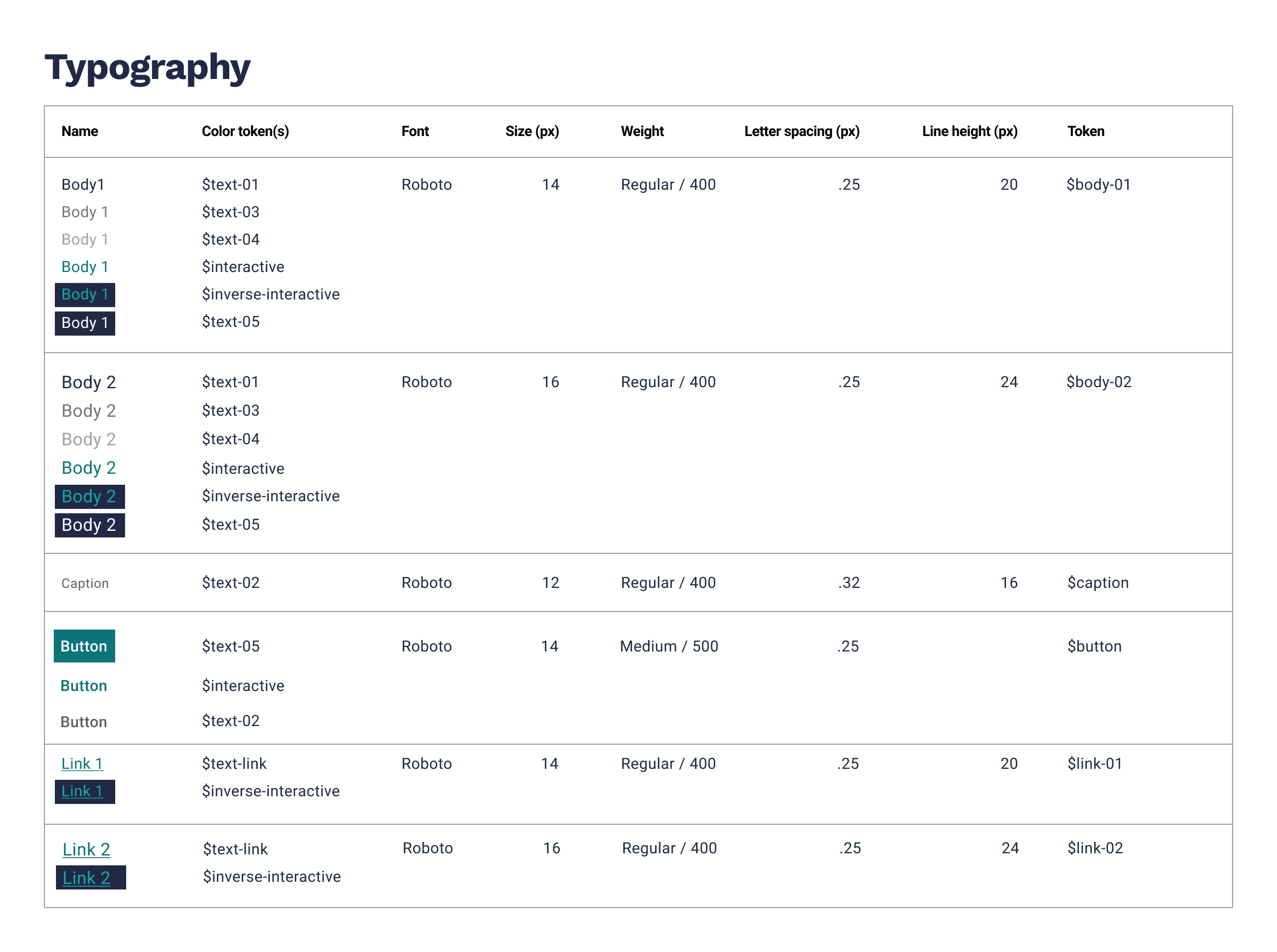Select the $link-02 token text
This screenshot has width=1277, height=952.
[1095, 848]
